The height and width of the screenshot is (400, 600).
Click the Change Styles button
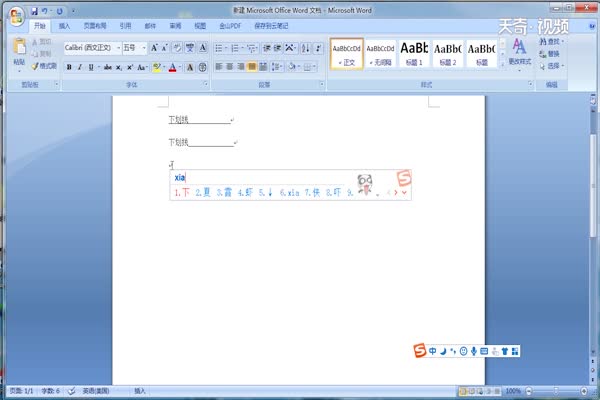click(520, 52)
